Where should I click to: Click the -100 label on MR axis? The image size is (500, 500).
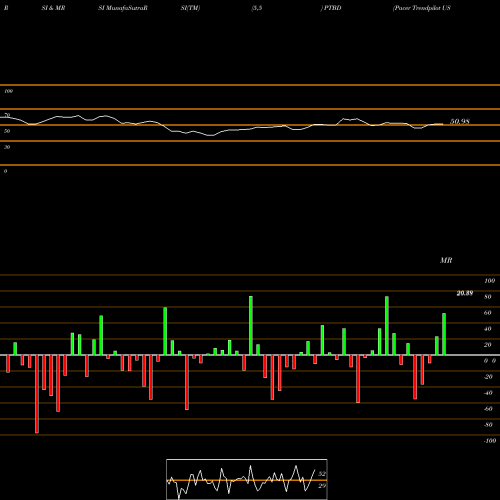(490, 441)
